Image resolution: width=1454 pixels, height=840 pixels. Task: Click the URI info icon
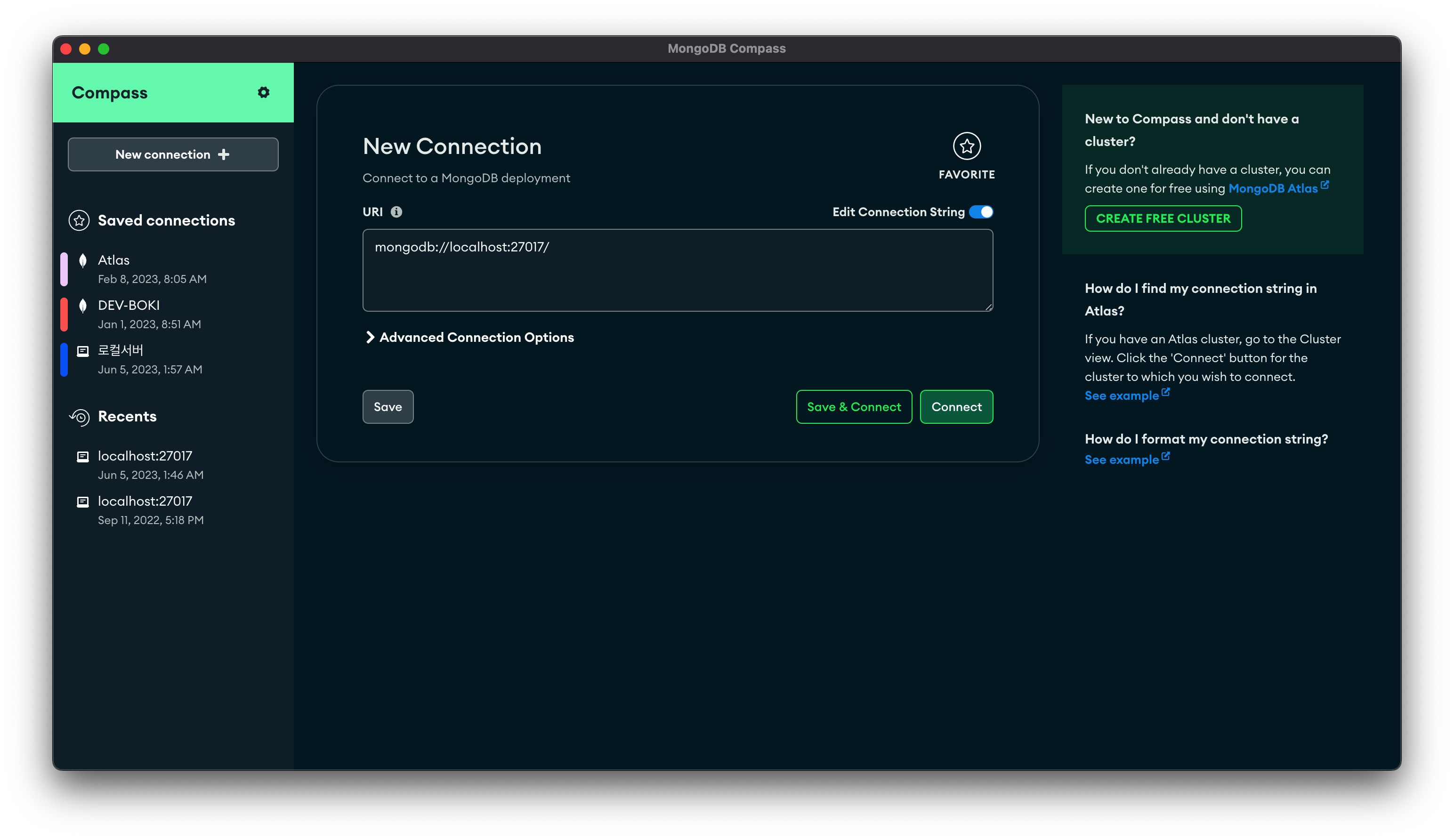396,212
